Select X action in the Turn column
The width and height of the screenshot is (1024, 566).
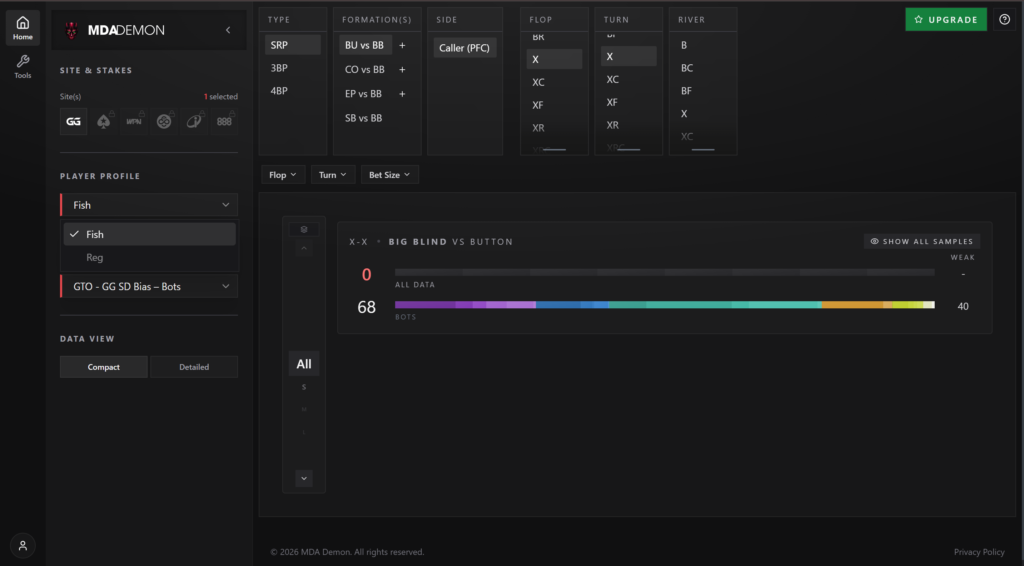click(628, 57)
